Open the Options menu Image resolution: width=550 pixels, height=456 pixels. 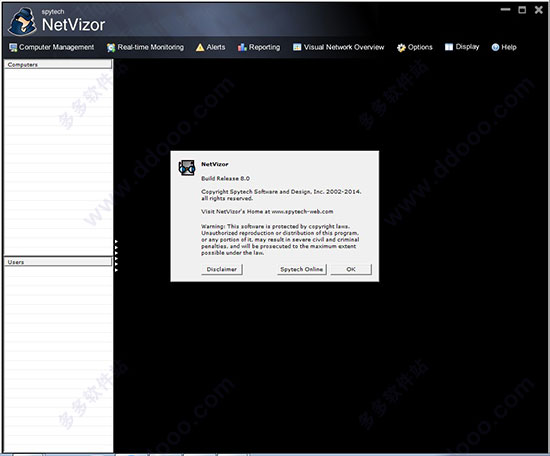pyautogui.click(x=415, y=47)
